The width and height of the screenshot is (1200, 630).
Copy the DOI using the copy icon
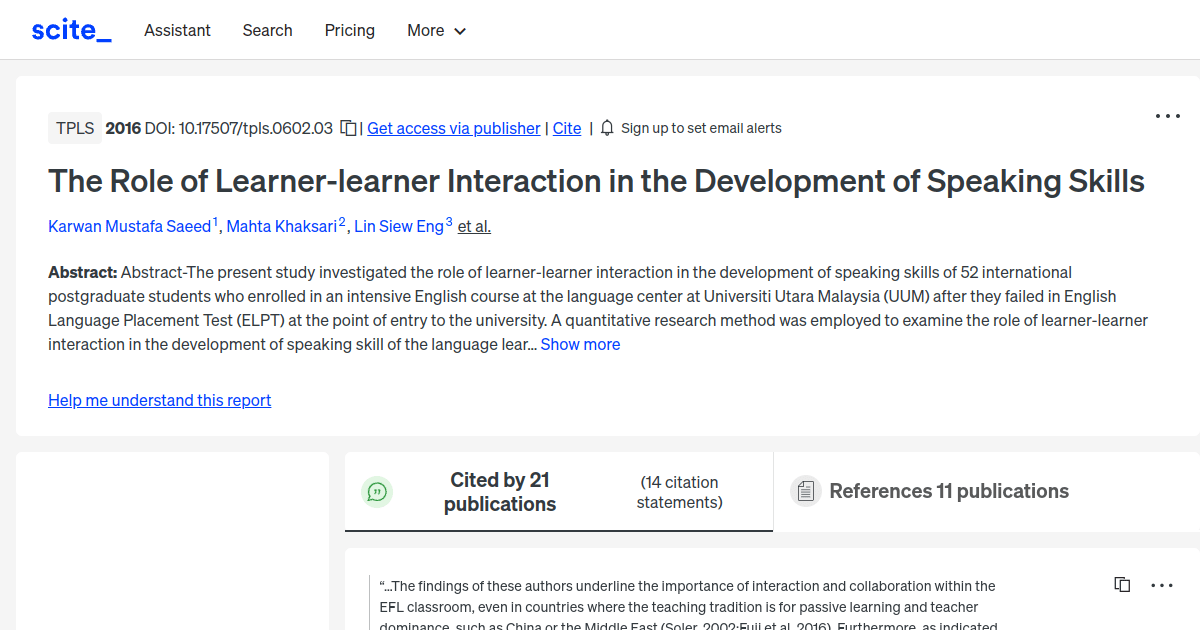coord(347,128)
